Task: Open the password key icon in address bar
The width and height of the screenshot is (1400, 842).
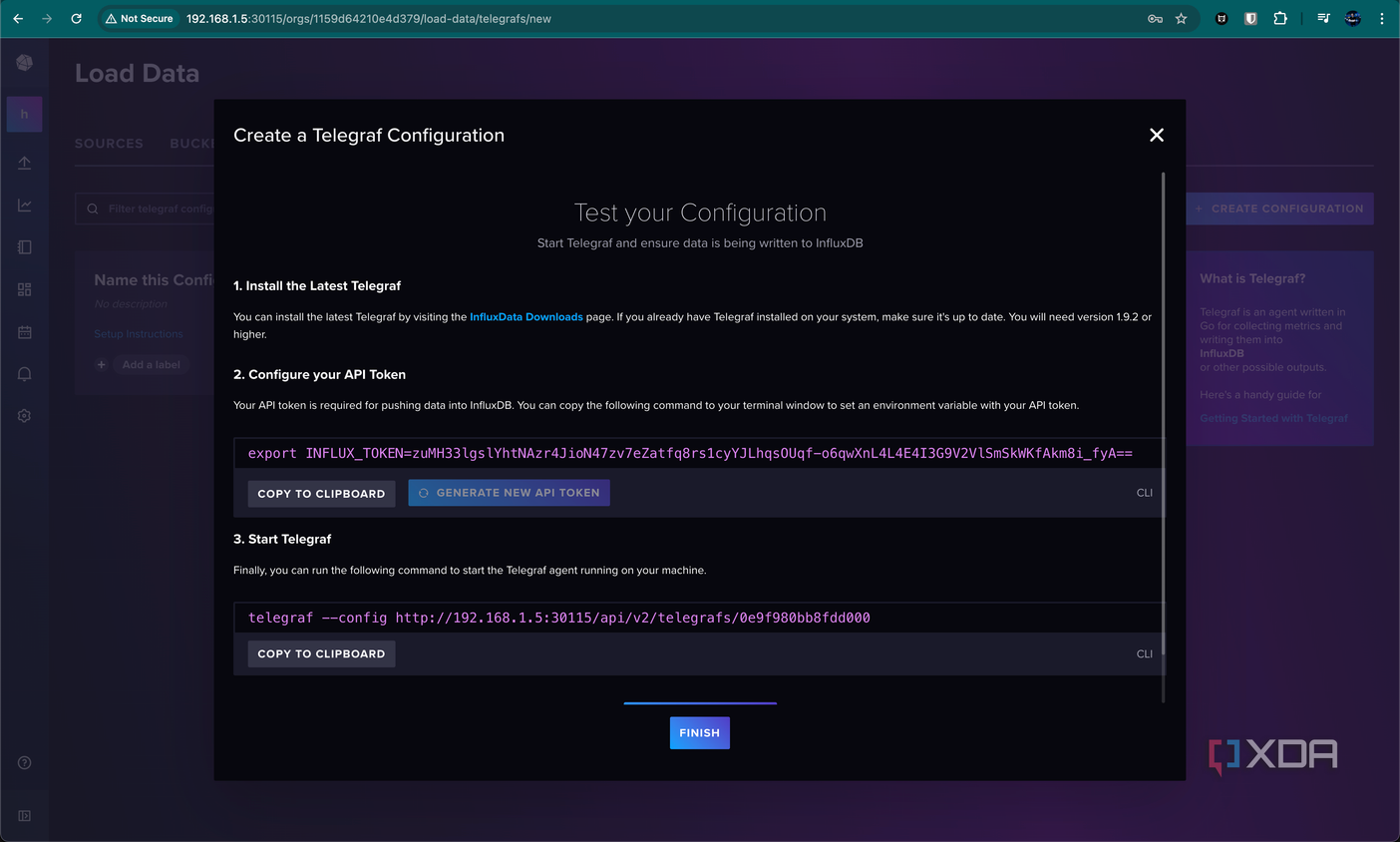Action: [1155, 18]
